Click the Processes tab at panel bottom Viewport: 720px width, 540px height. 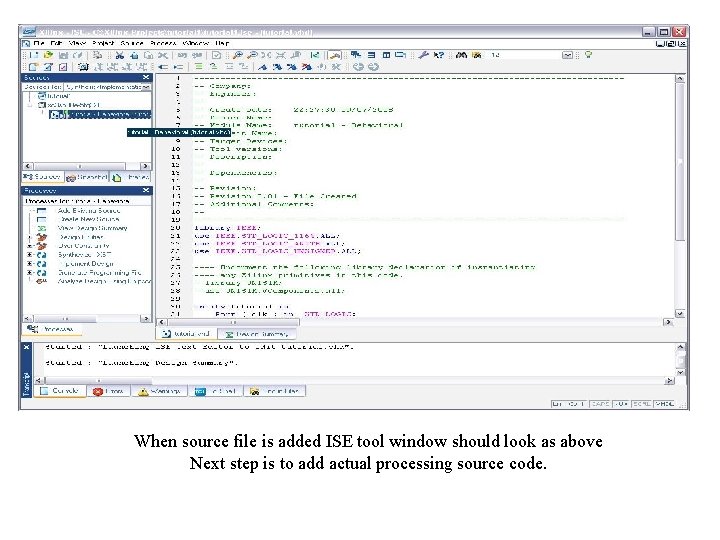52,329
